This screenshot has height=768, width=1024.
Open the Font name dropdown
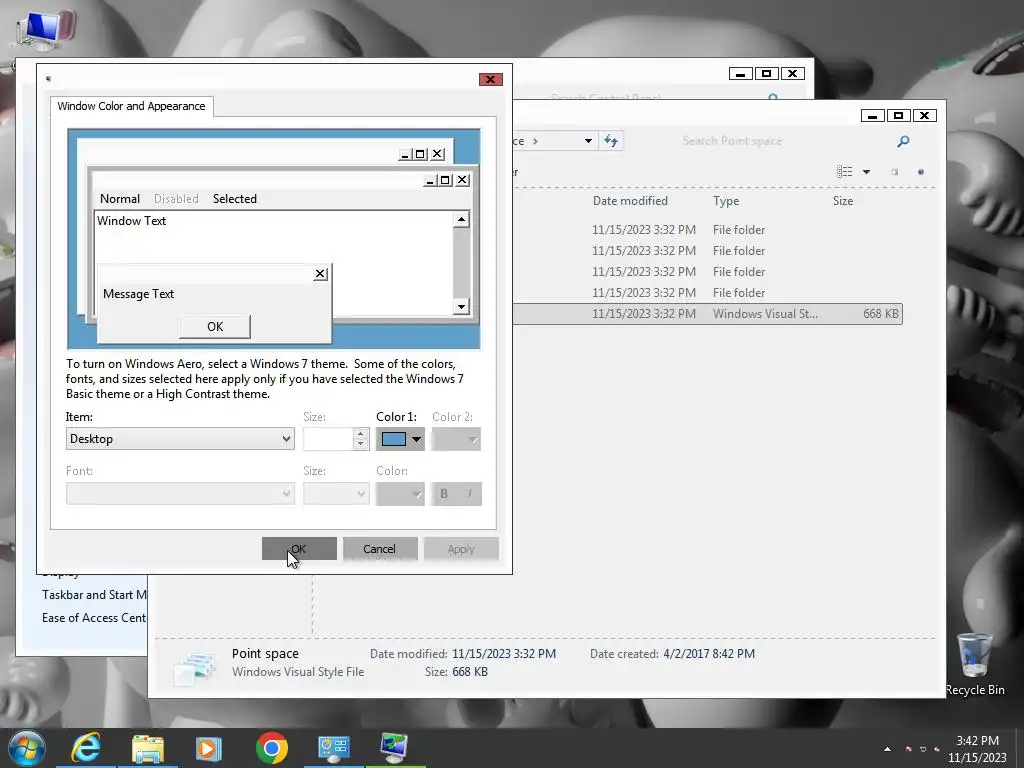coord(180,493)
